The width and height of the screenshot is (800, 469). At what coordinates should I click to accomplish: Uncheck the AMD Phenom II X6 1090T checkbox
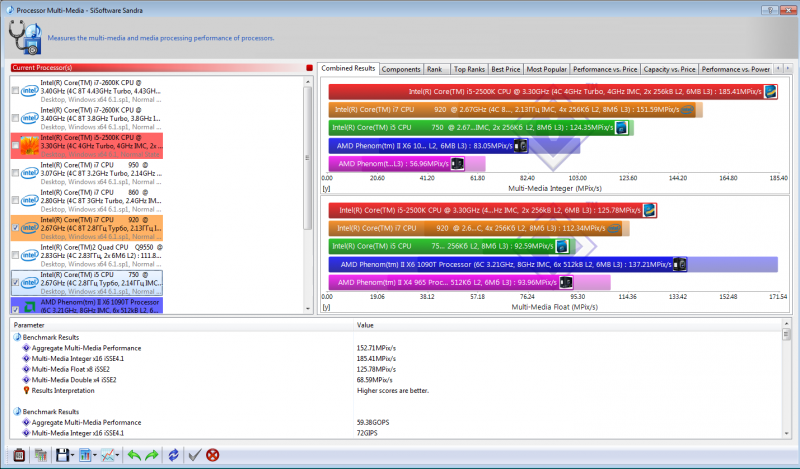coord(15,309)
